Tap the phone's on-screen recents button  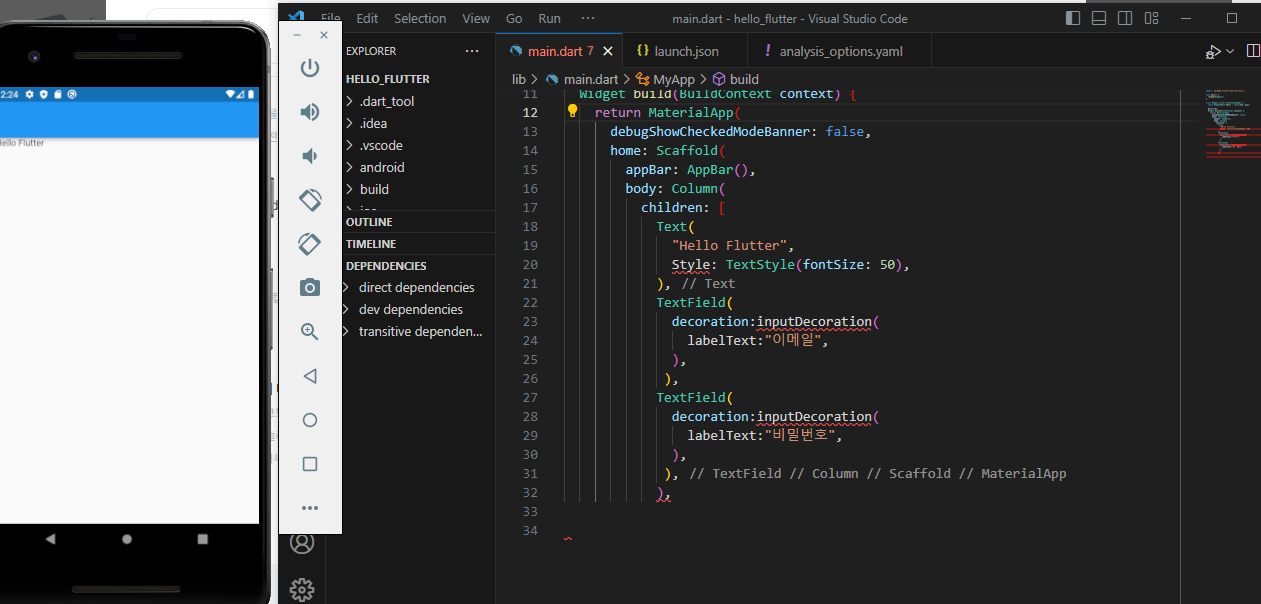click(x=203, y=538)
